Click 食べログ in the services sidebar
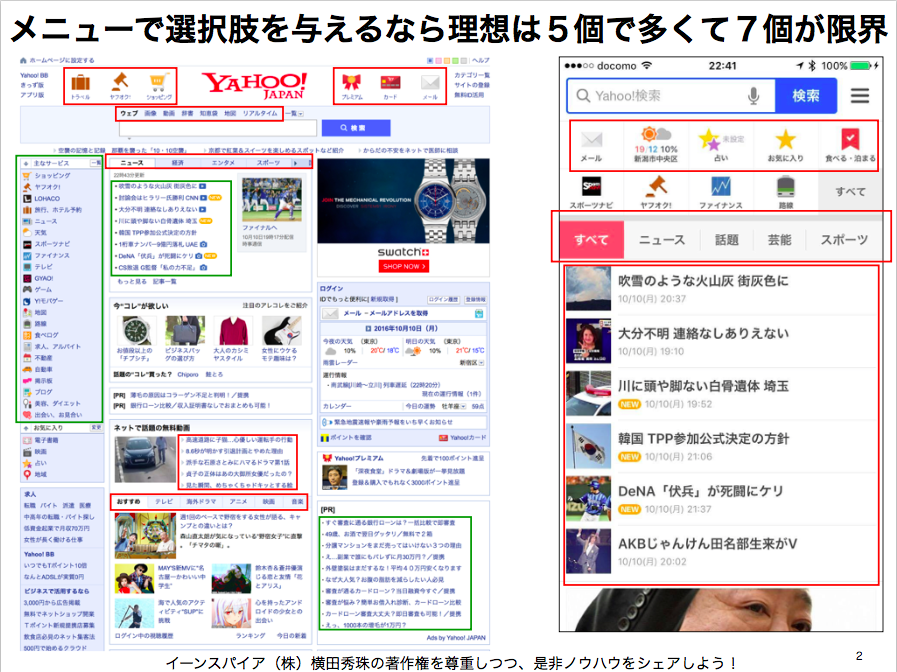This screenshot has width=897, height=672. click(x=46, y=335)
